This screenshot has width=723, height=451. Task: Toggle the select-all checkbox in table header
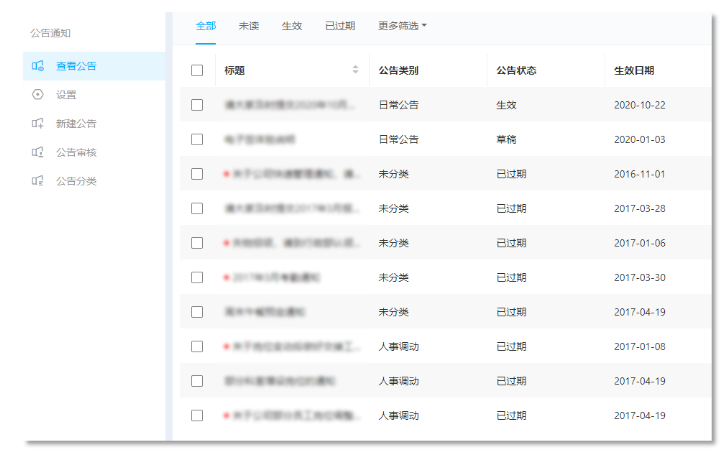pos(197,70)
